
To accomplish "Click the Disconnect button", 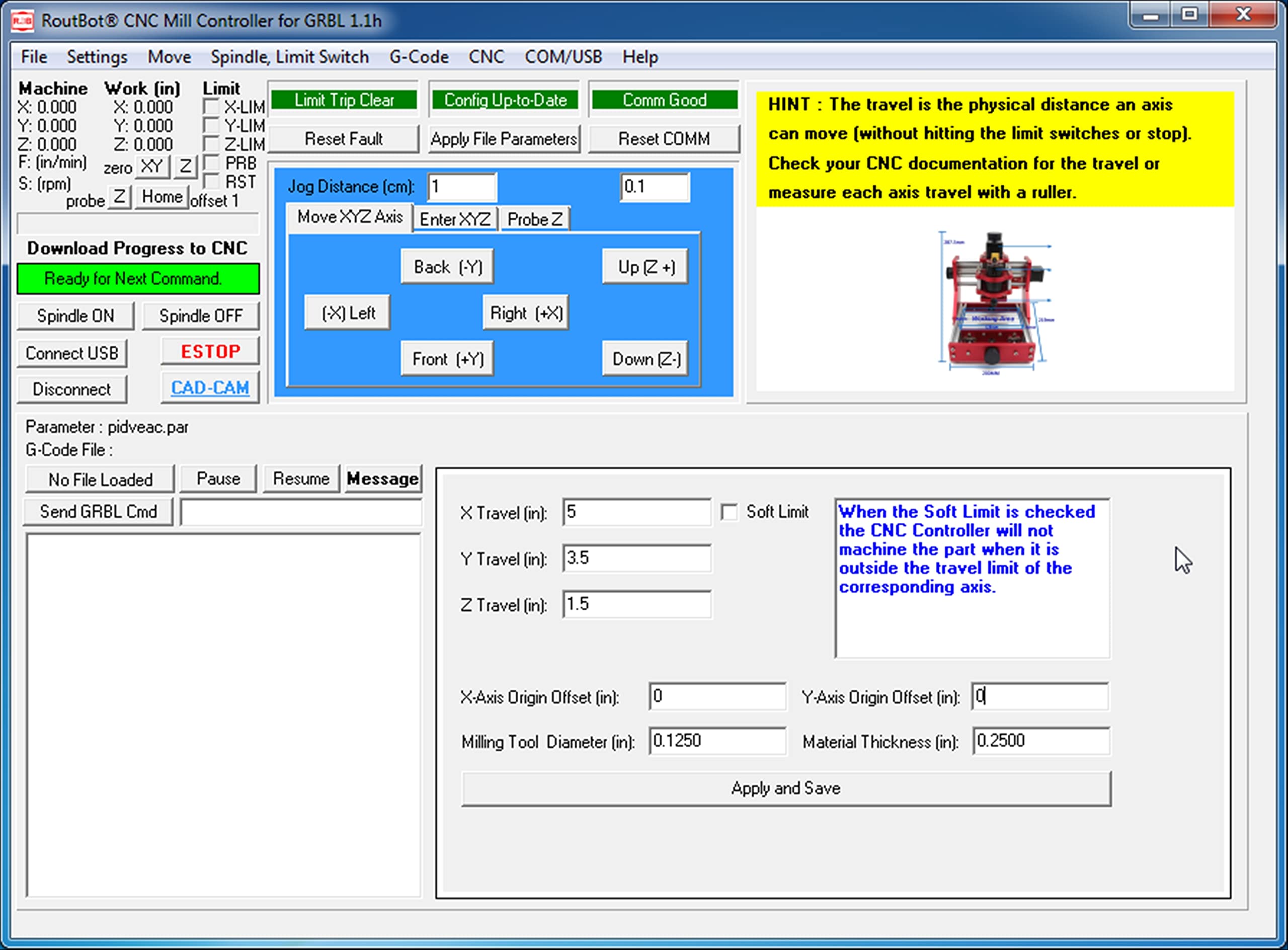I will [72, 389].
